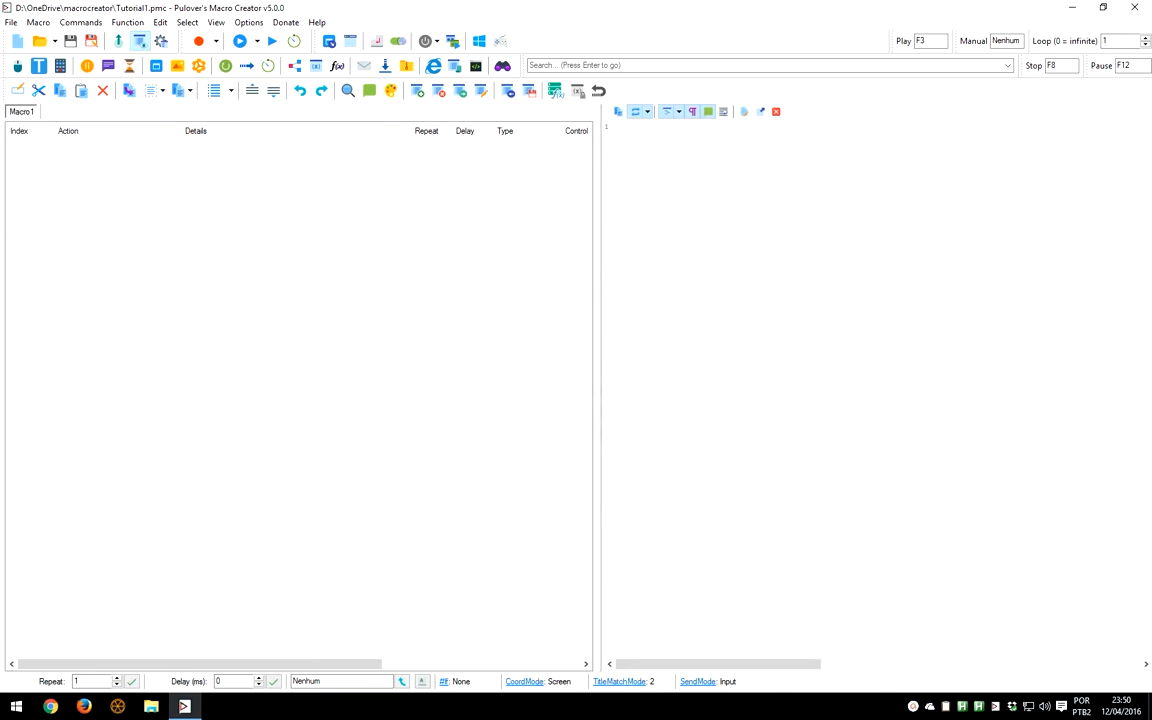
Task: Play the macro with the blue circle play button
Action: (240, 41)
